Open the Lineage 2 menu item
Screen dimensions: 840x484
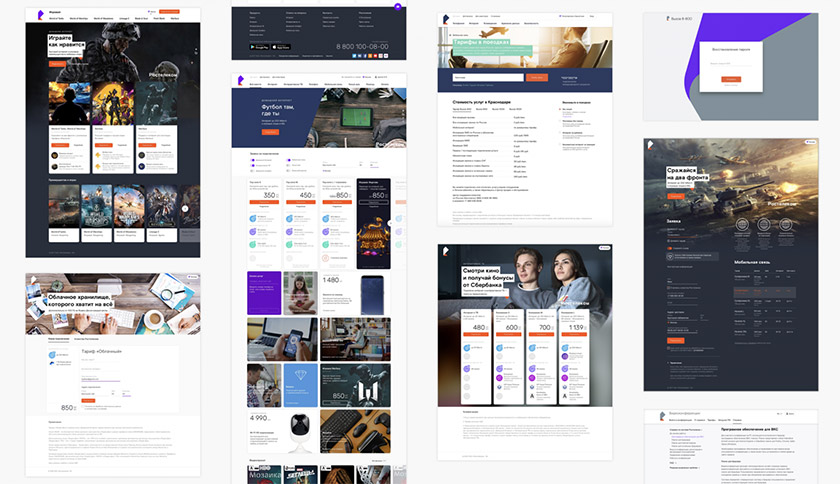(x=124, y=18)
